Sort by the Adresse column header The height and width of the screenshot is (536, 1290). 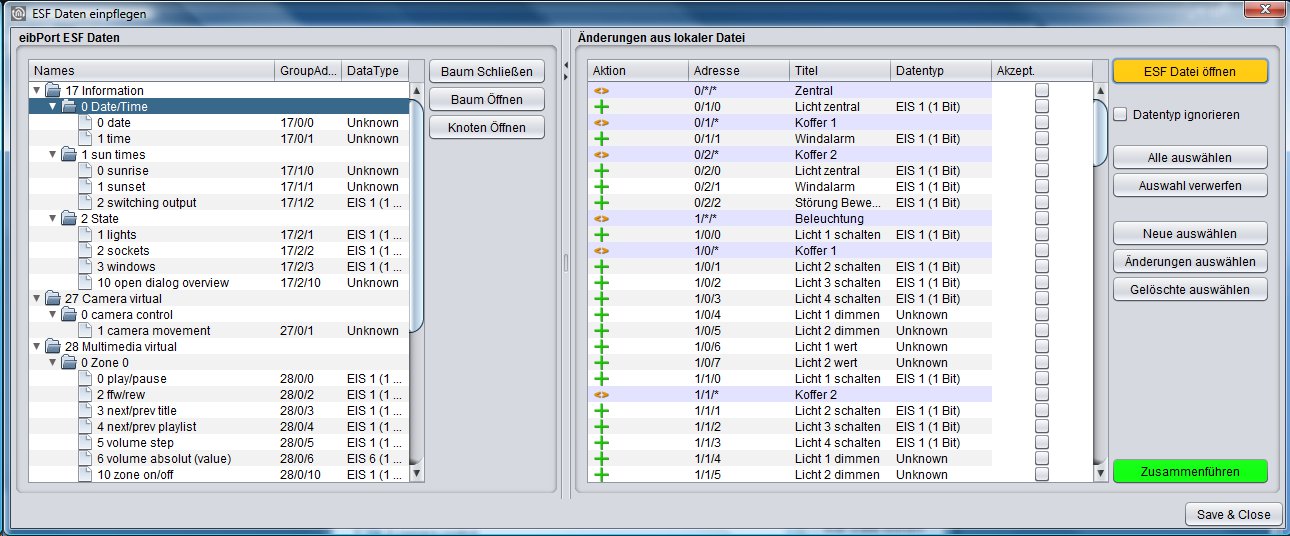coord(739,71)
